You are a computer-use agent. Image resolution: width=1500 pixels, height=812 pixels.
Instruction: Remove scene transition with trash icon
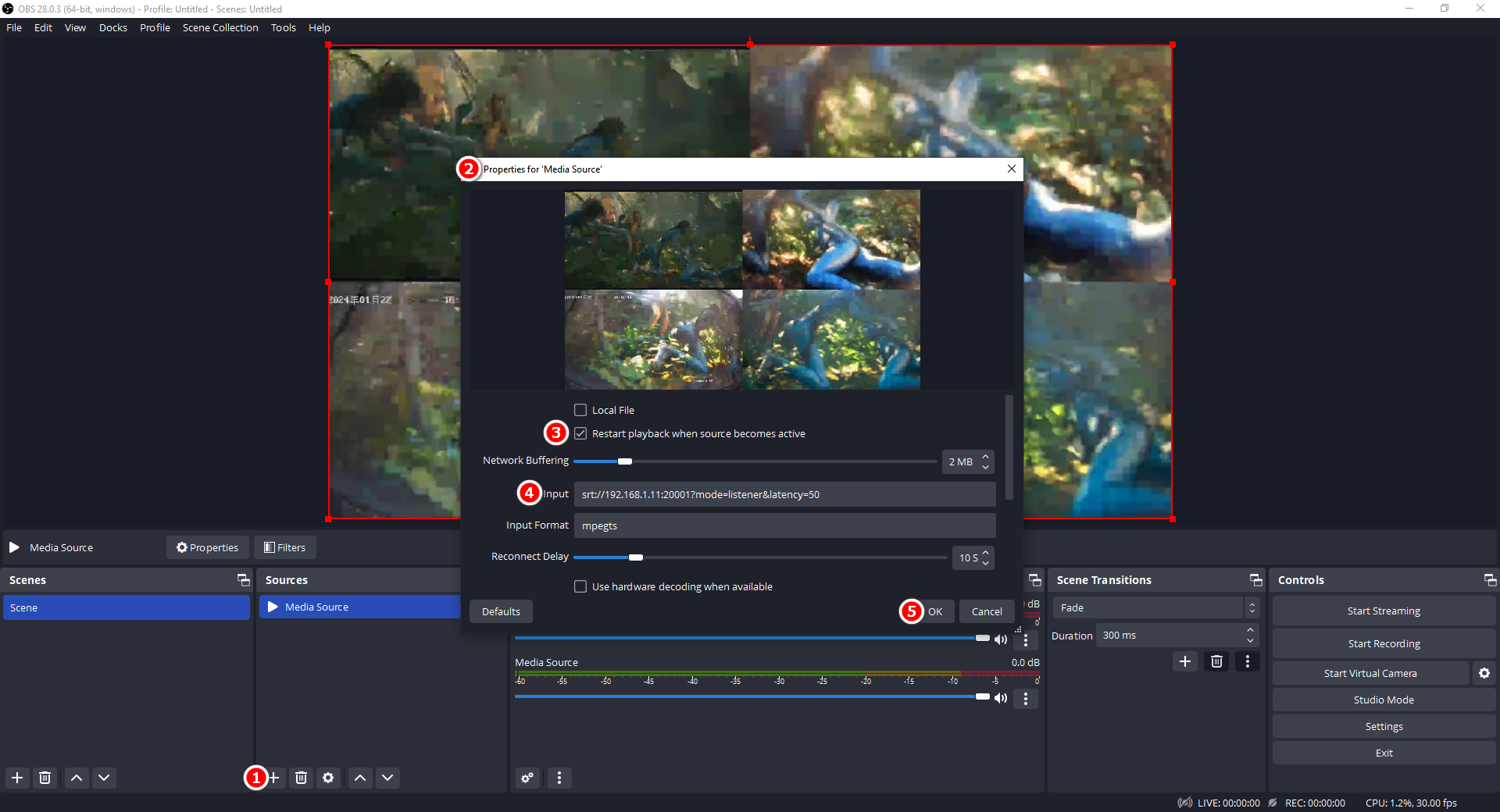click(x=1216, y=661)
